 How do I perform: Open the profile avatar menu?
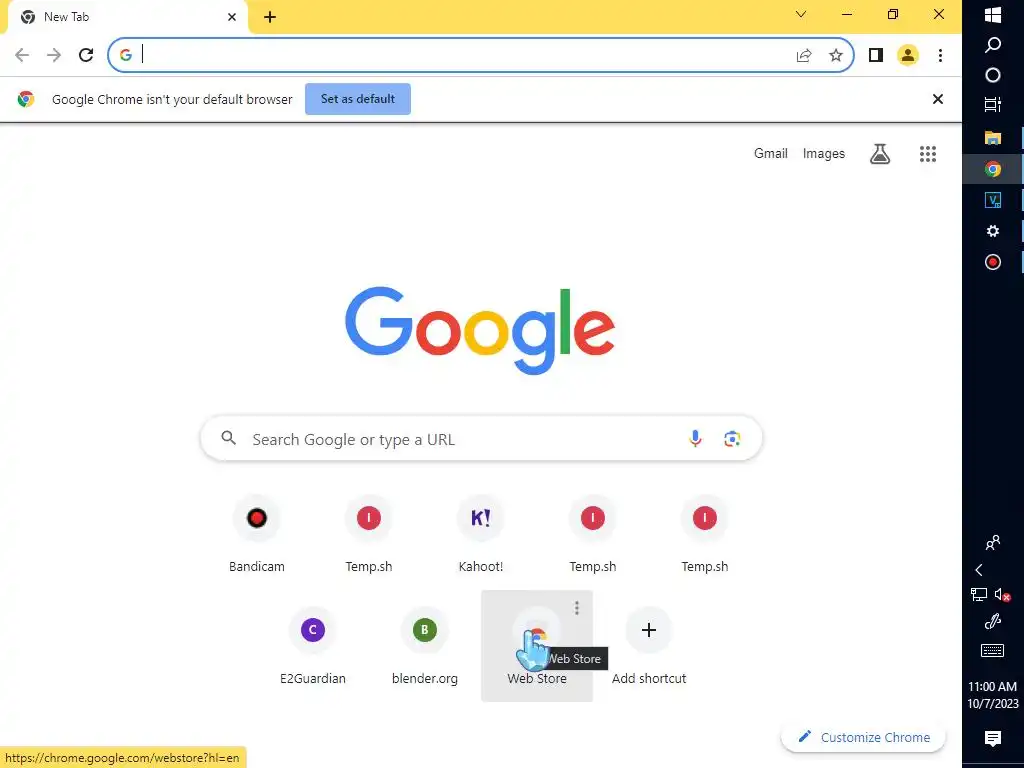click(x=908, y=56)
